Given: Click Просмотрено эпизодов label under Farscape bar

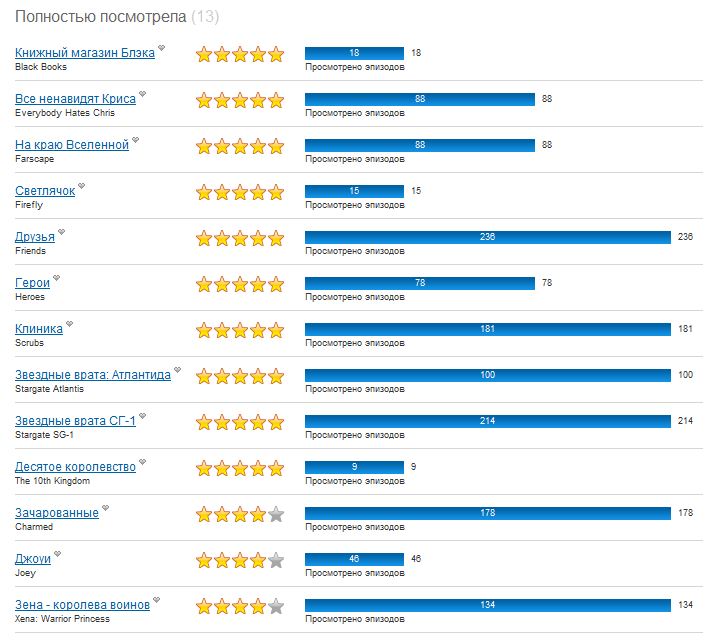Looking at the screenshot, I should (355, 159).
